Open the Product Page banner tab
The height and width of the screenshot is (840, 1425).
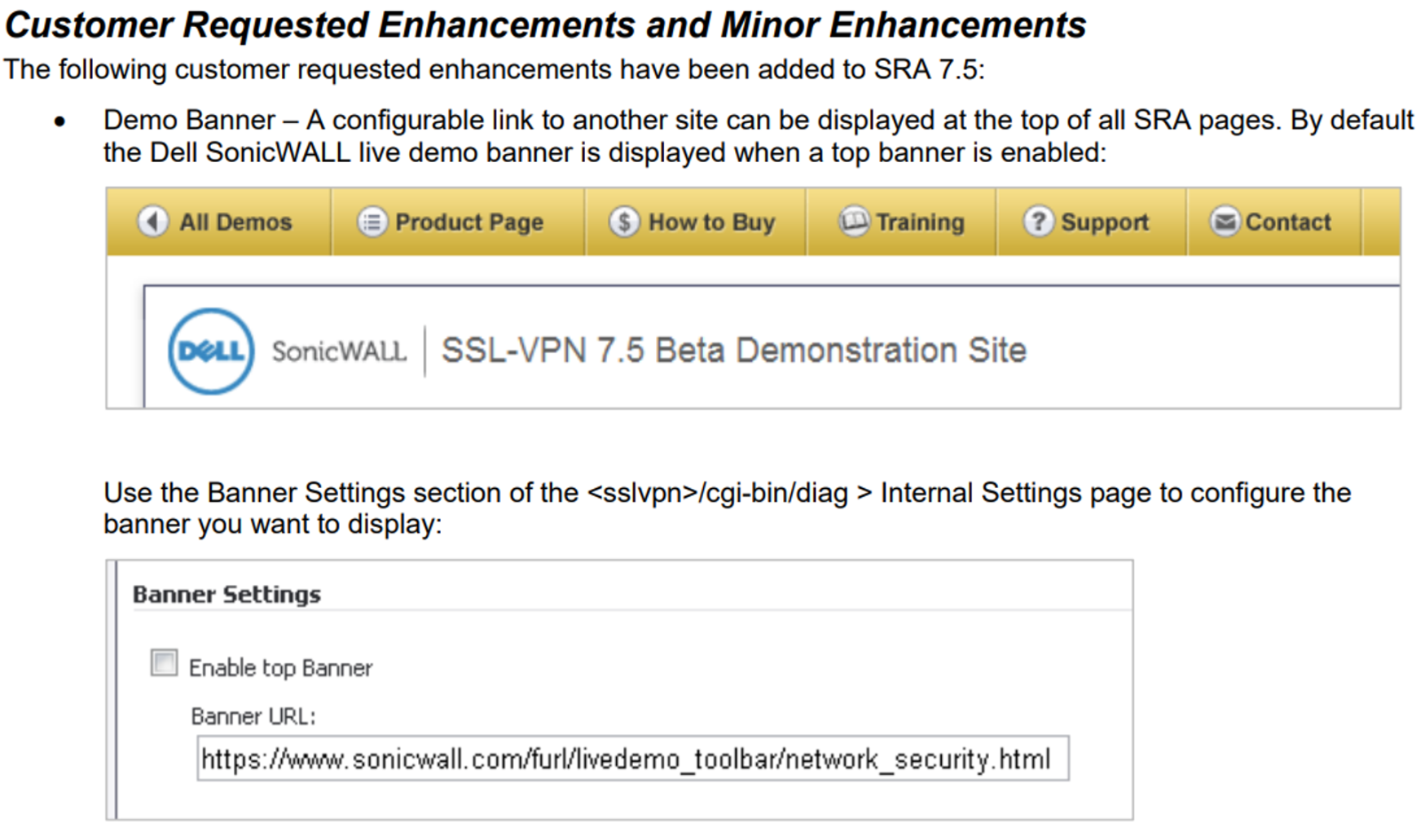pyautogui.click(x=458, y=222)
